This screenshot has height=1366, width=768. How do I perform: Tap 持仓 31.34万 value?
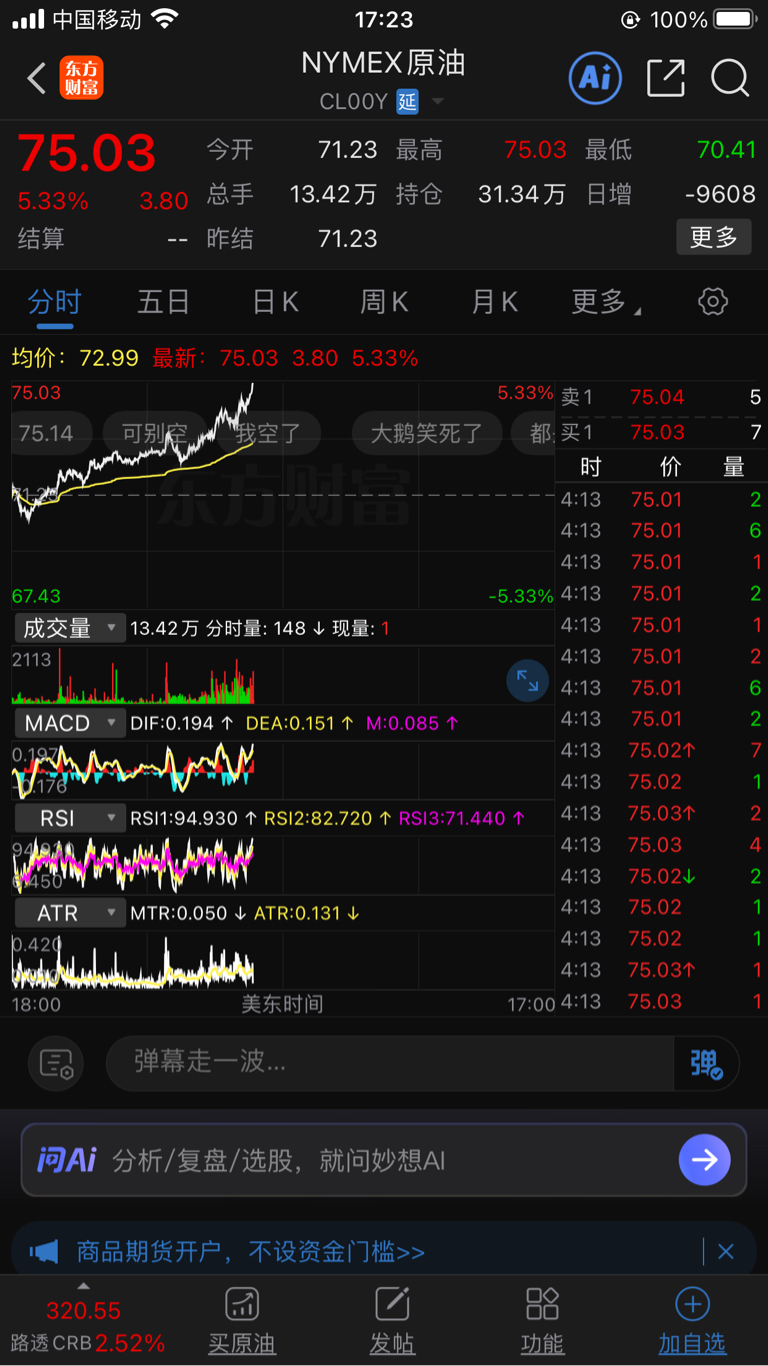pos(522,194)
